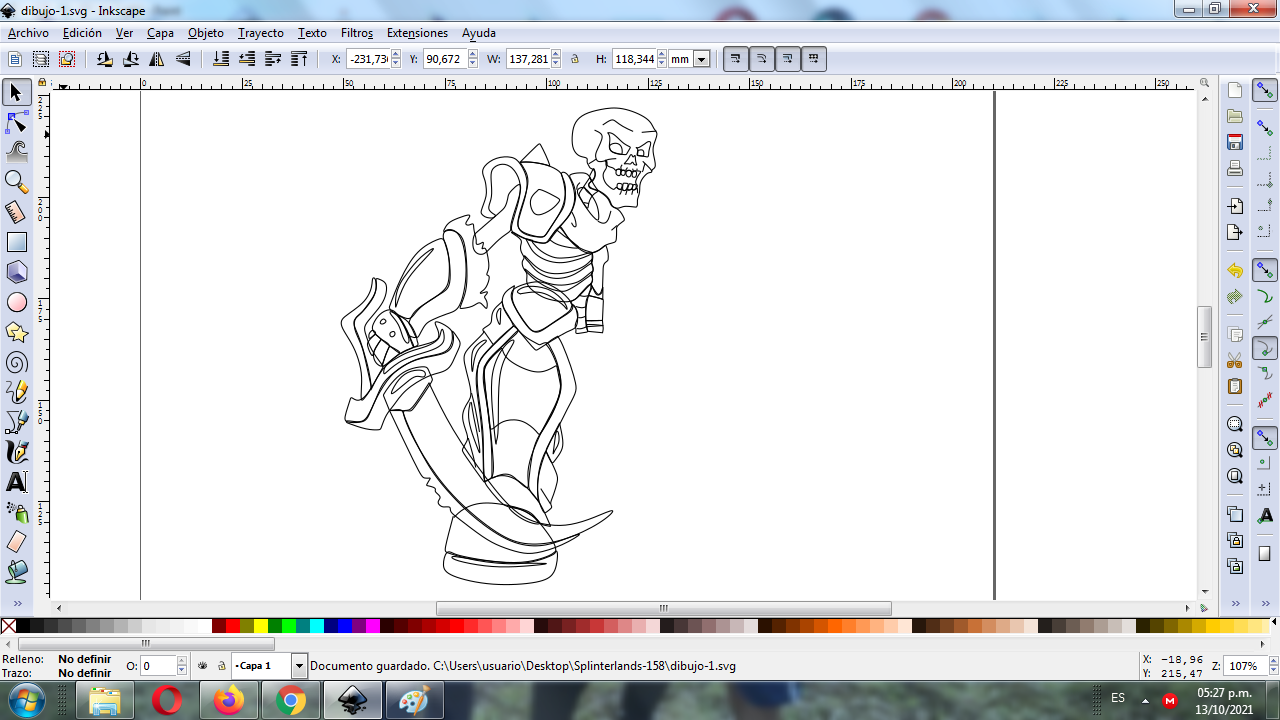This screenshot has height=720, width=1280.
Task: Open the Trayecto menu
Action: point(261,33)
